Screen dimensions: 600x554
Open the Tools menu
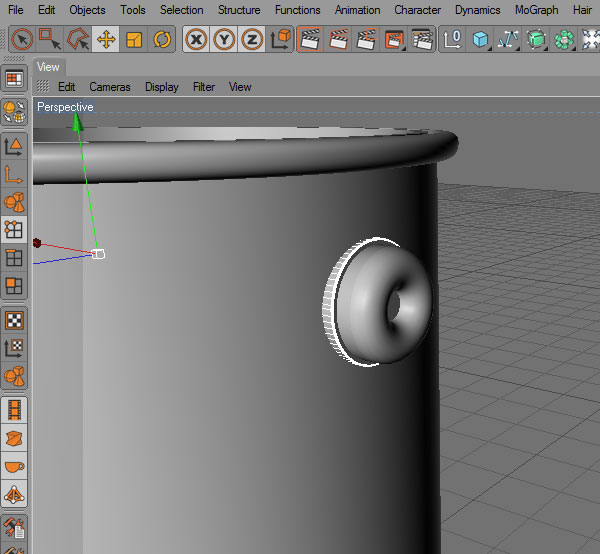coord(133,10)
